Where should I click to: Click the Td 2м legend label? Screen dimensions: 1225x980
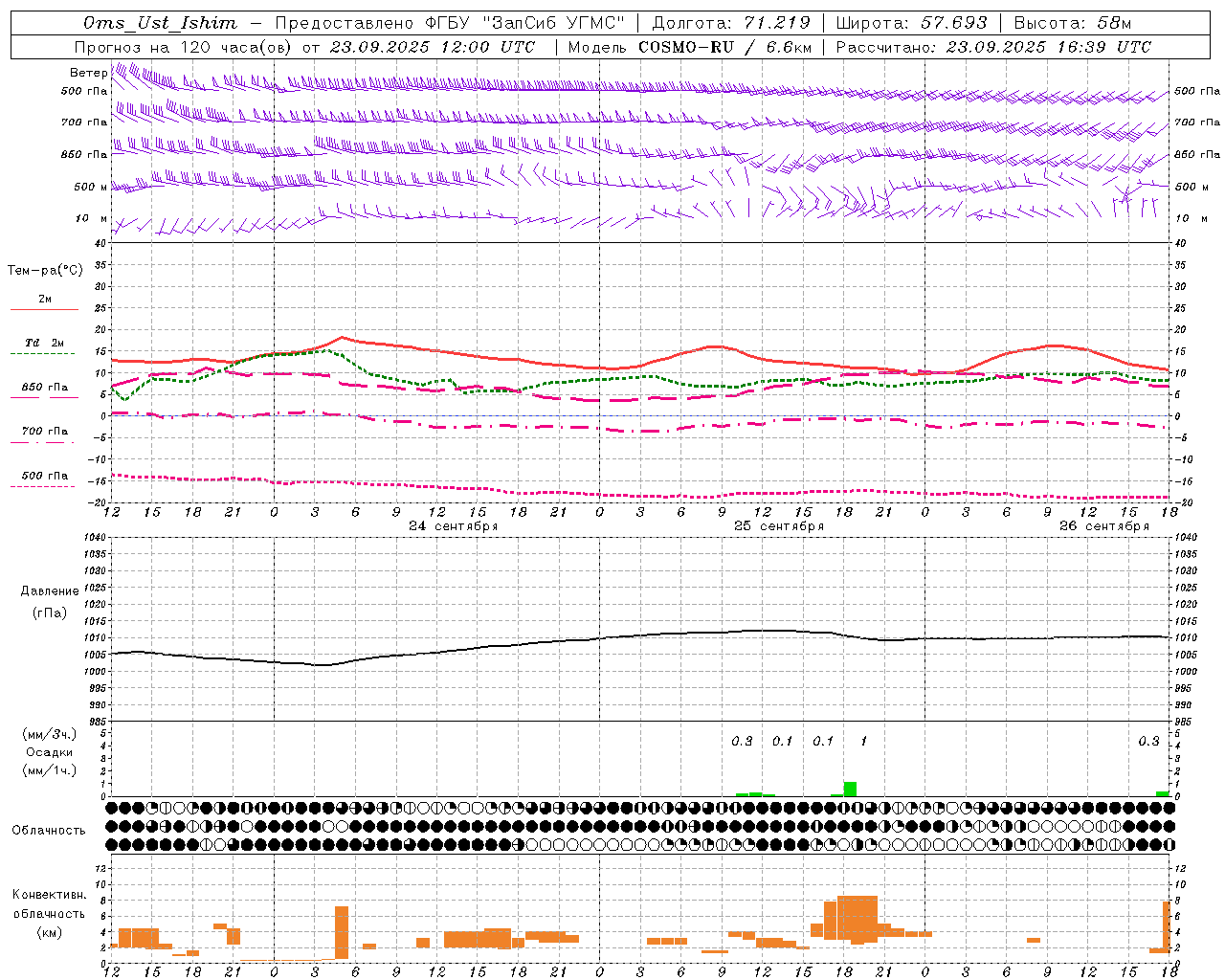45,343
